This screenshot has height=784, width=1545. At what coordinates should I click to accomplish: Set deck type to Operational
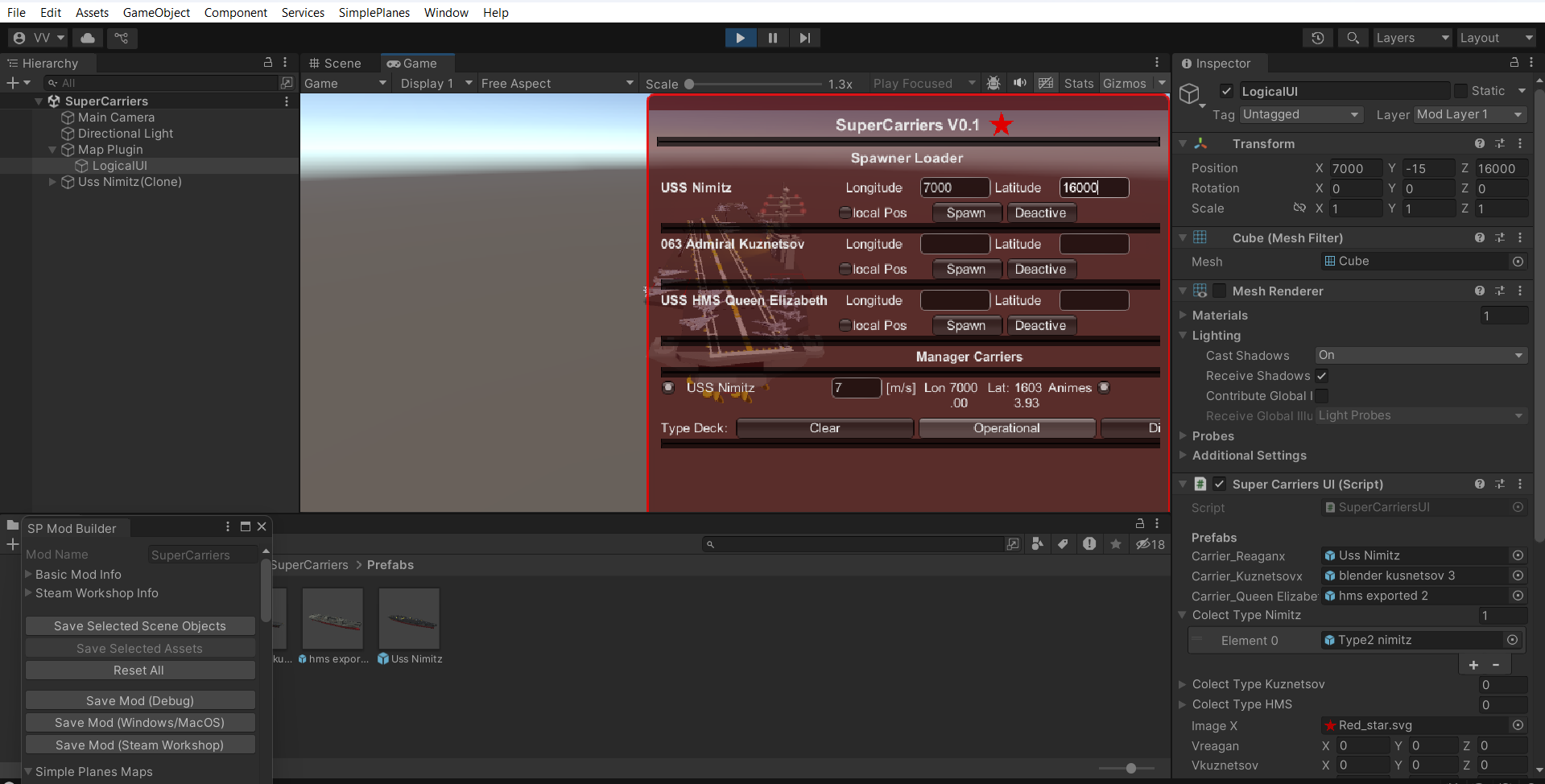pos(1006,428)
